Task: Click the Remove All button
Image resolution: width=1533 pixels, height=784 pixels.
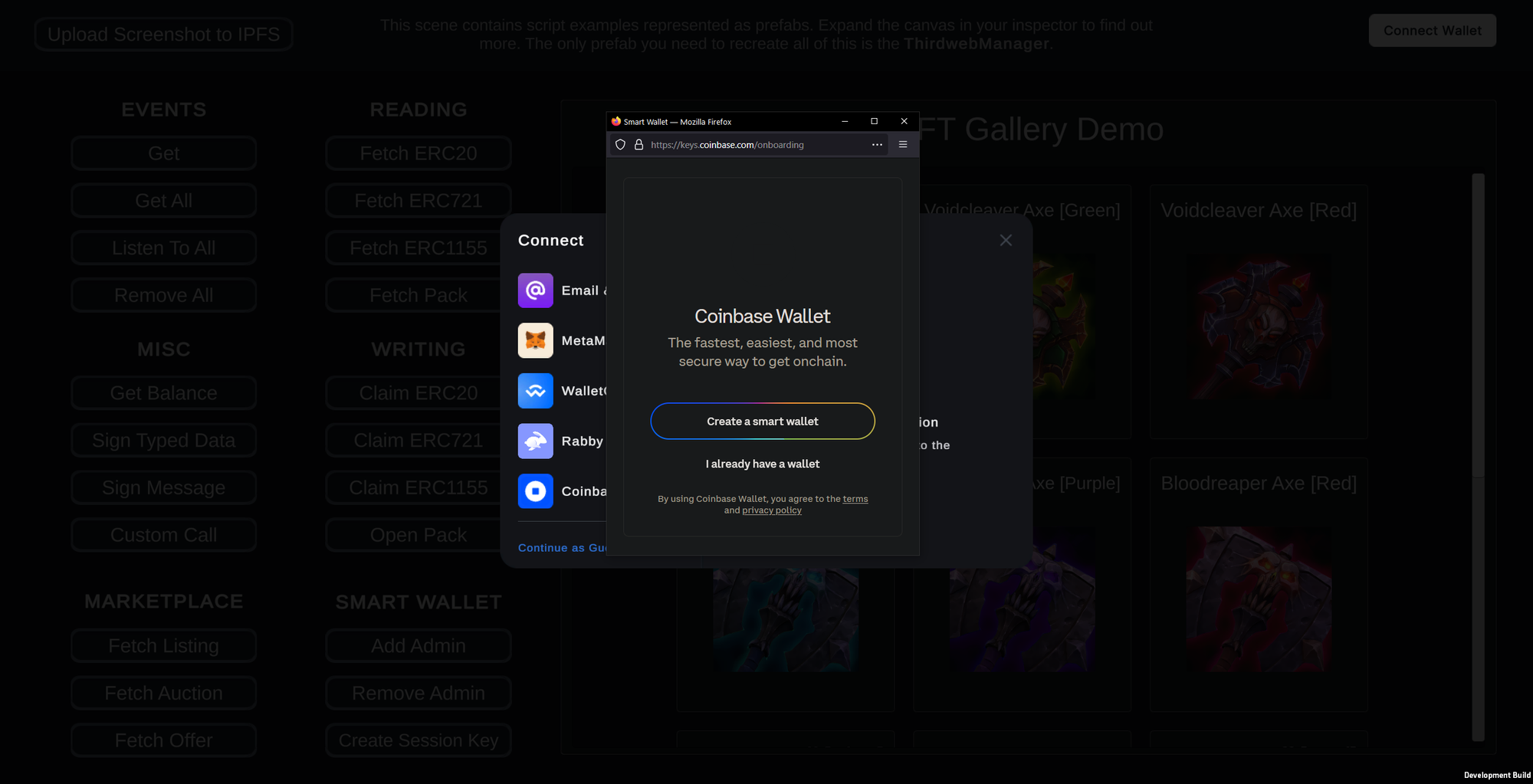Action: [x=163, y=295]
